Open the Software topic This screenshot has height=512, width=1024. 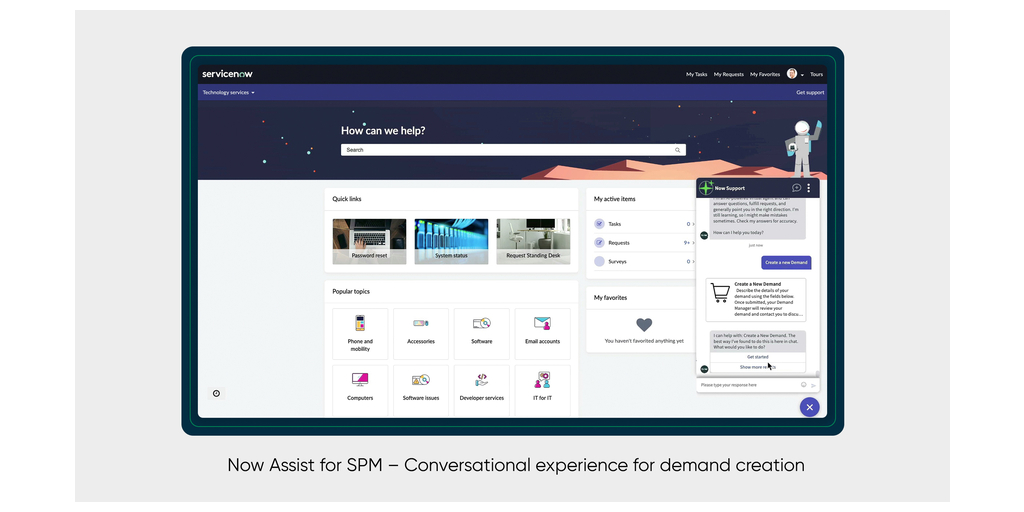481,334
